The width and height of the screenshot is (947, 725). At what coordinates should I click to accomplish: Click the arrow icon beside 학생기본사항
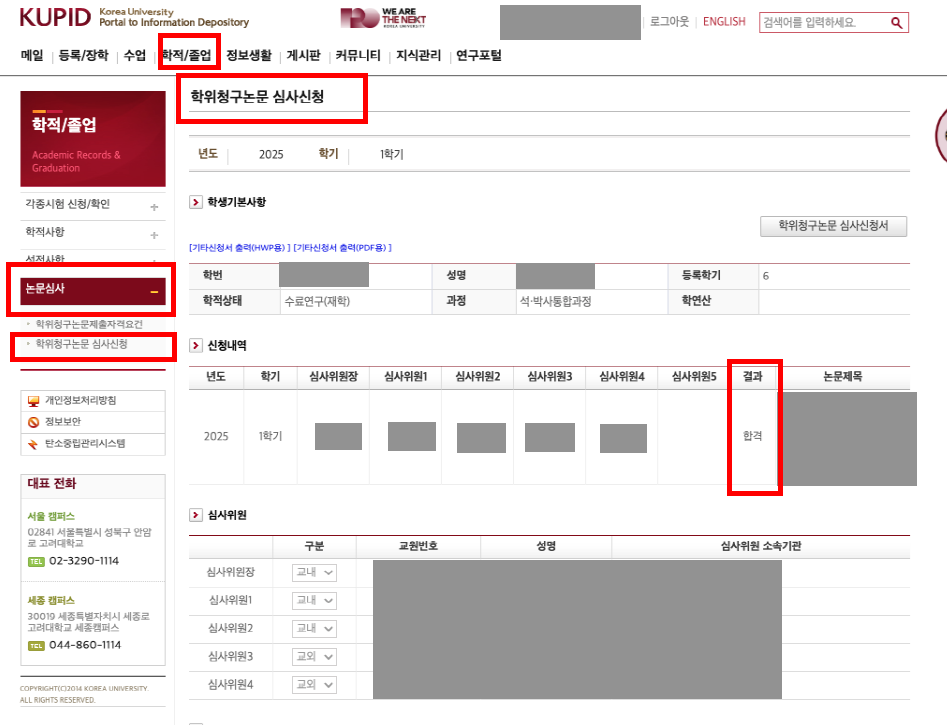[196, 203]
